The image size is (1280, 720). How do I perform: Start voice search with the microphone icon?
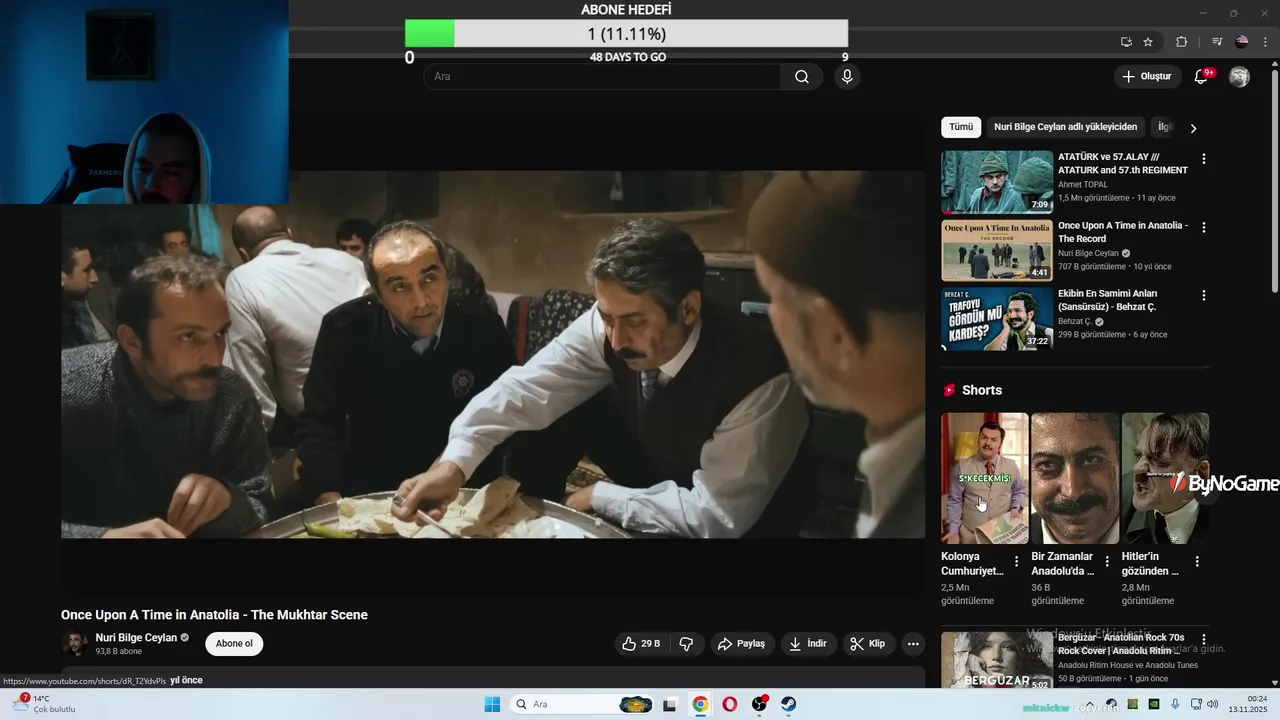847,77
